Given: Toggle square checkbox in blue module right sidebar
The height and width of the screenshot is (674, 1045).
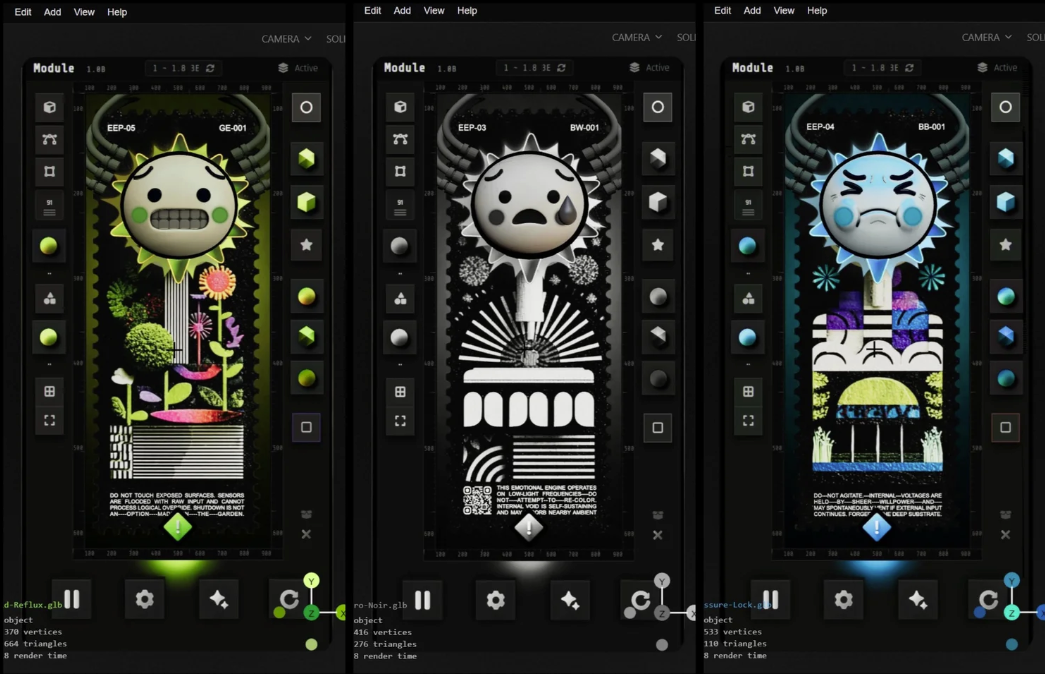Looking at the screenshot, I should 1006,427.
